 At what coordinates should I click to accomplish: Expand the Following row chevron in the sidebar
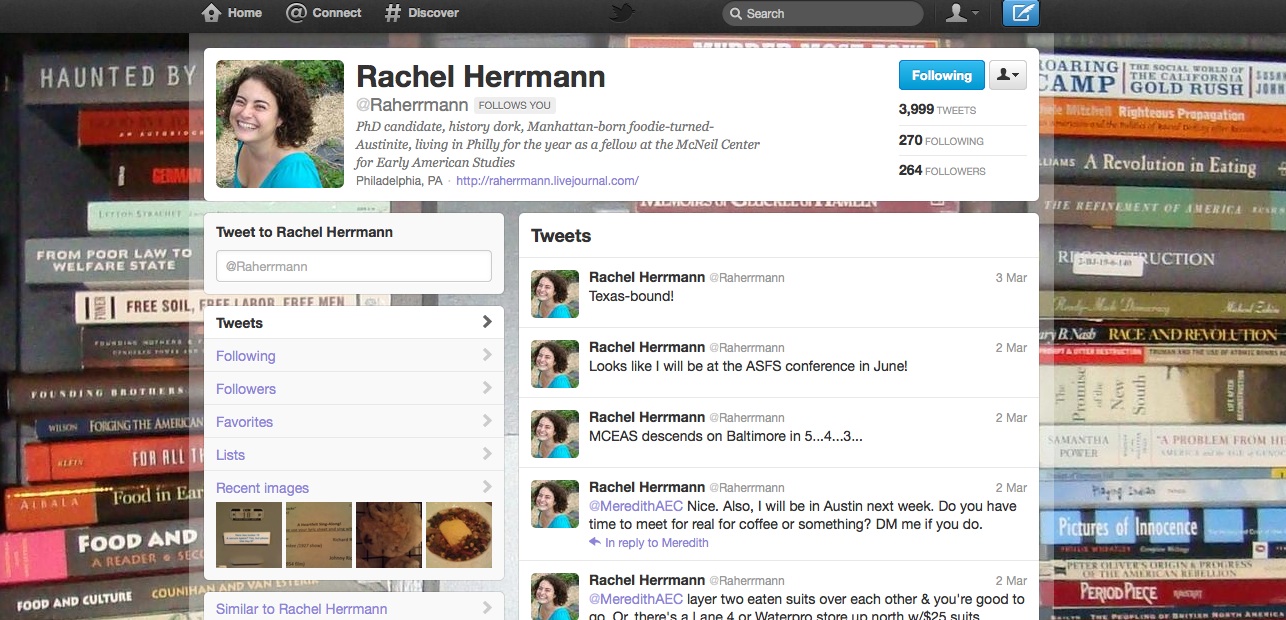pos(487,355)
